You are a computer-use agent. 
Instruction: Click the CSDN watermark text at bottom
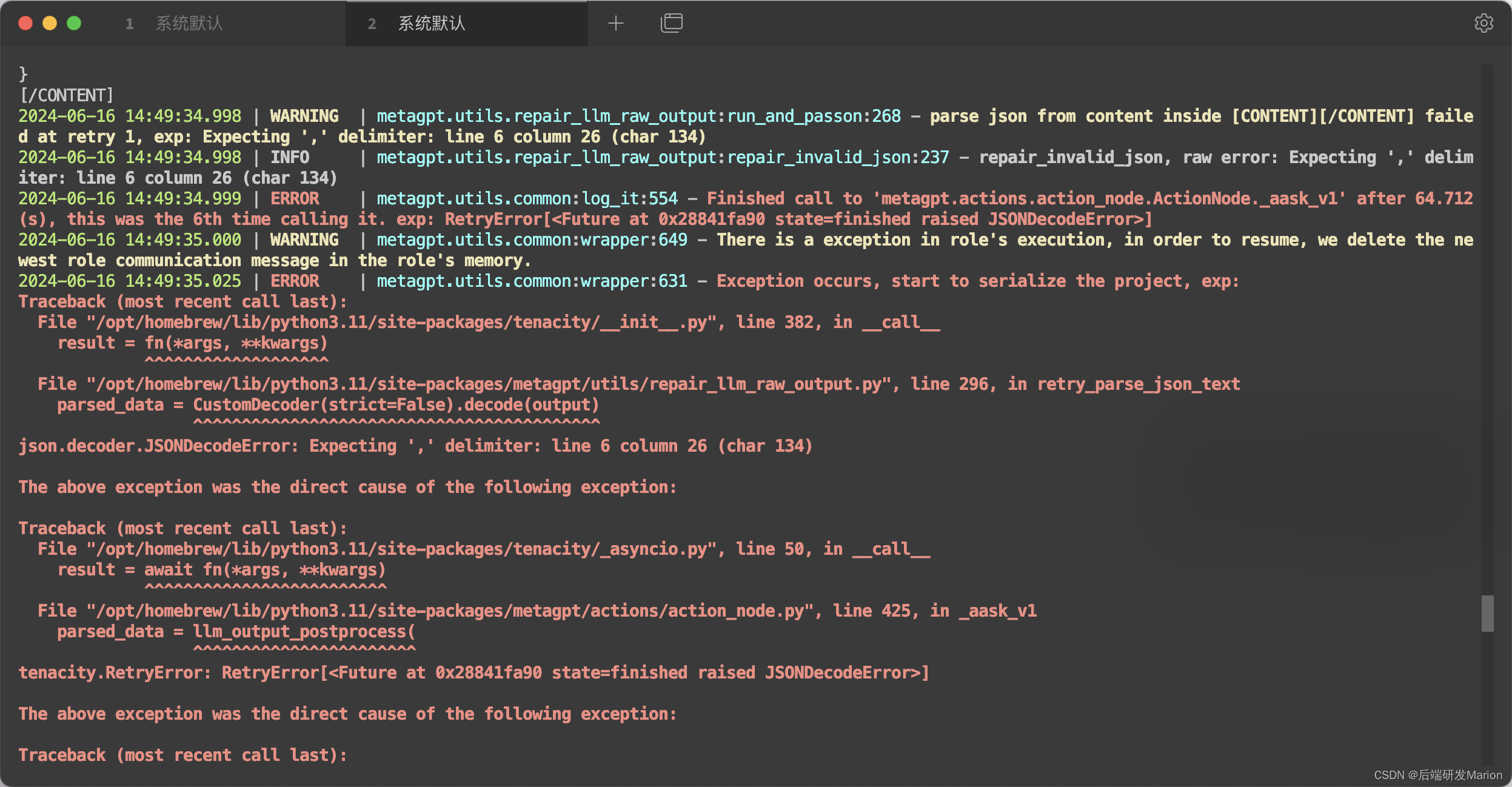pos(1437,775)
